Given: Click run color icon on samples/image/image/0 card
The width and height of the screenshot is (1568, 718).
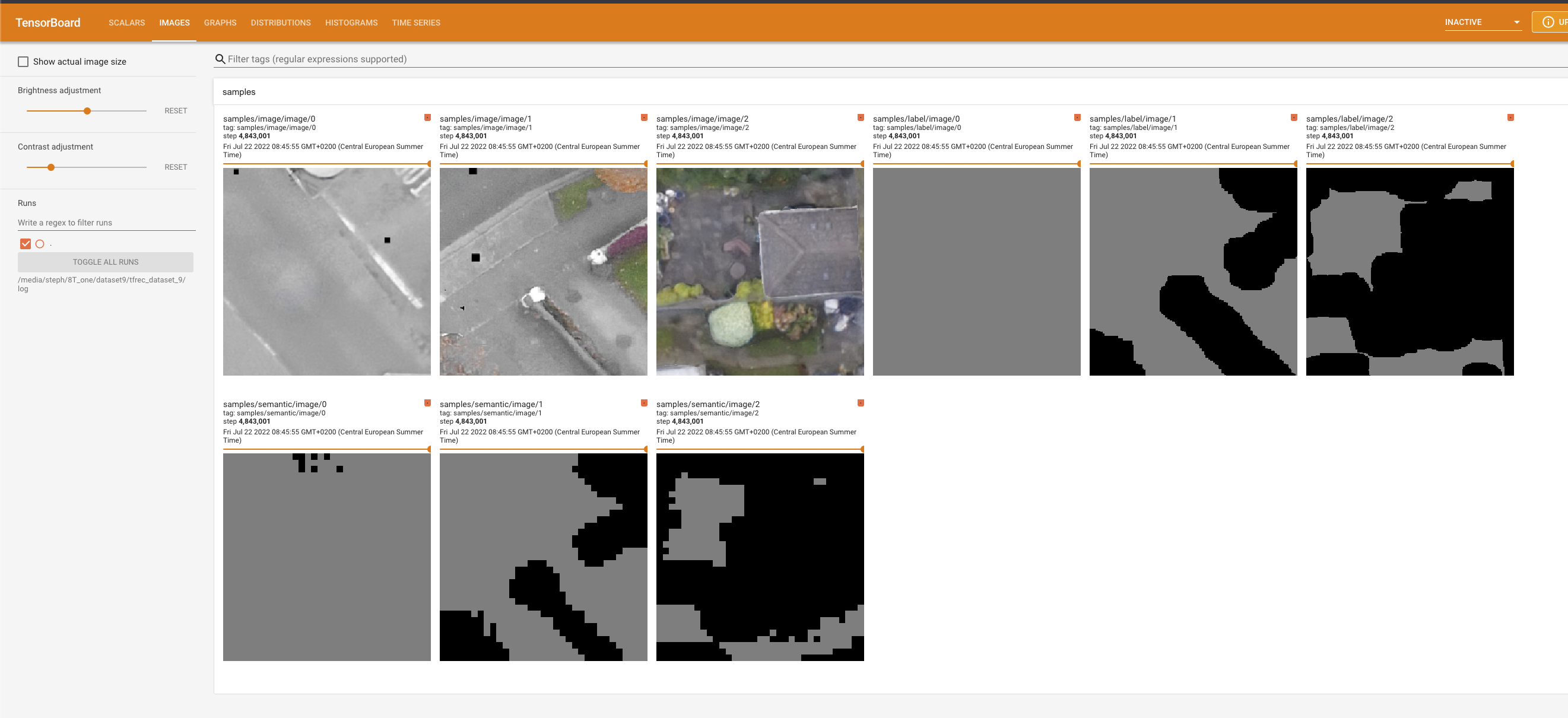Looking at the screenshot, I should [x=427, y=117].
